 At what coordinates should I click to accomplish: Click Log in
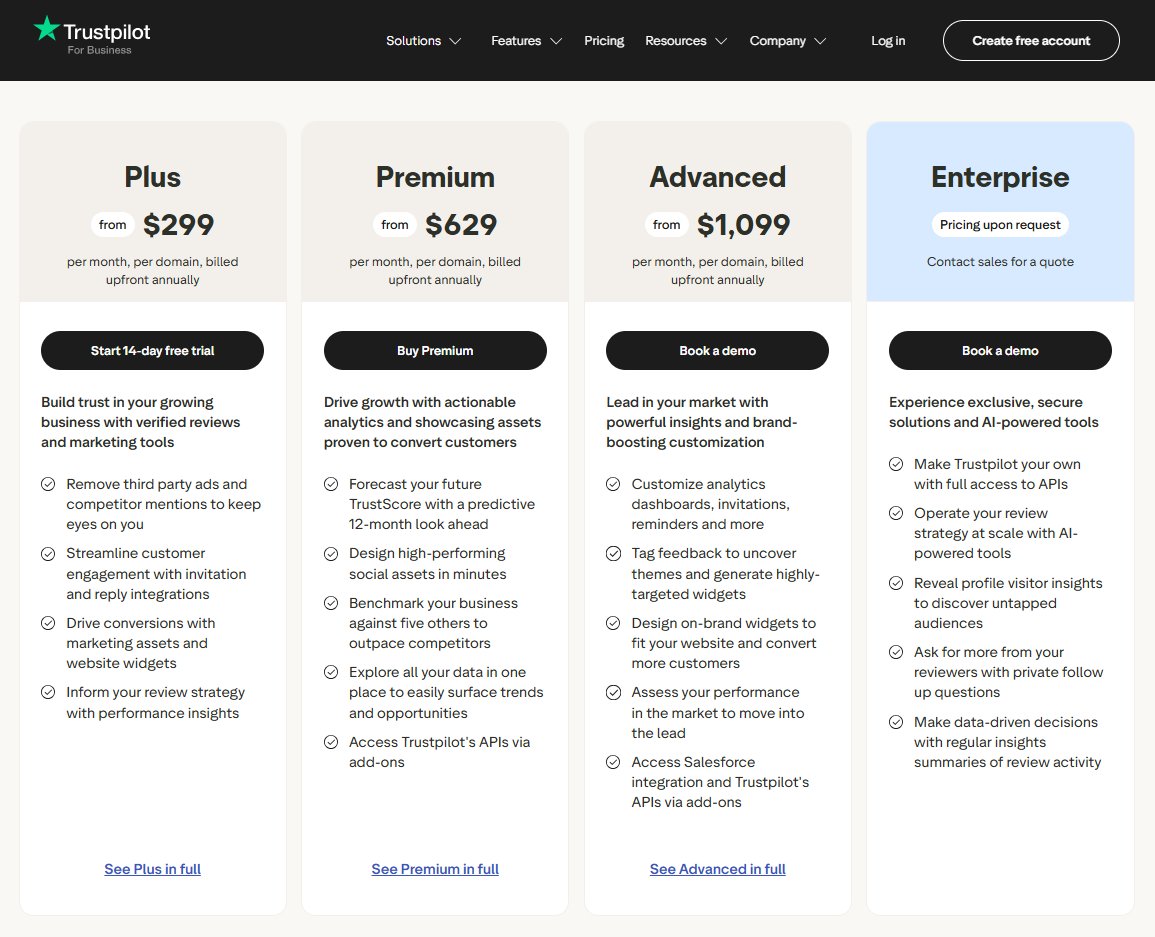tap(888, 41)
